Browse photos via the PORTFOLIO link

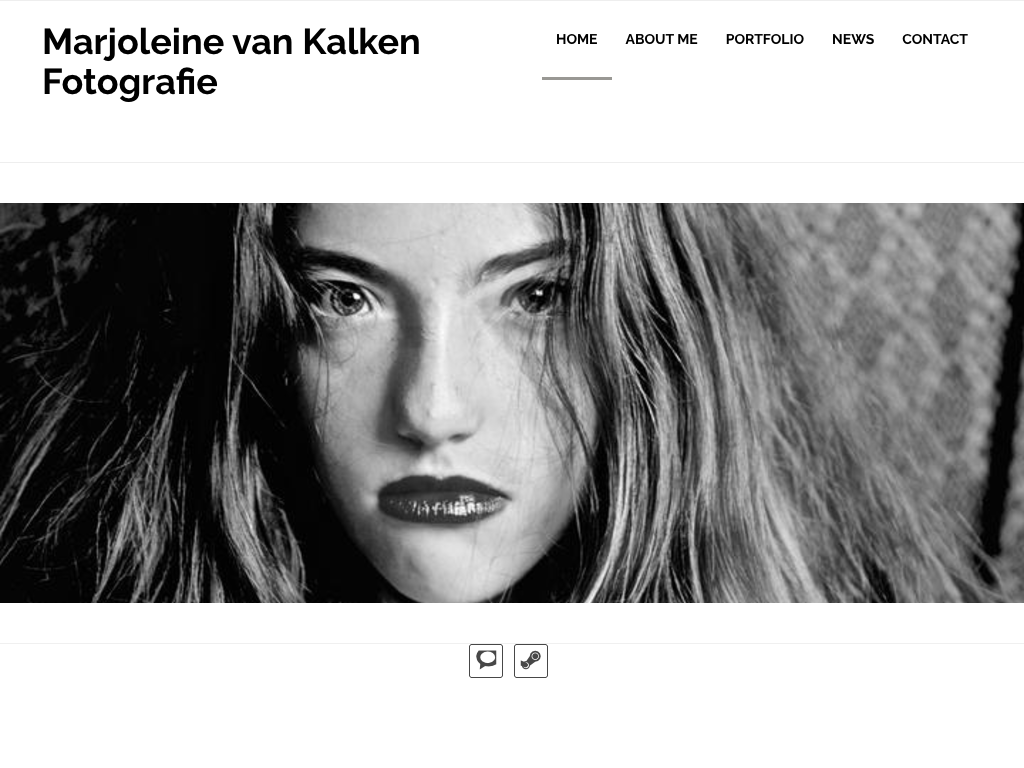click(765, 39)
